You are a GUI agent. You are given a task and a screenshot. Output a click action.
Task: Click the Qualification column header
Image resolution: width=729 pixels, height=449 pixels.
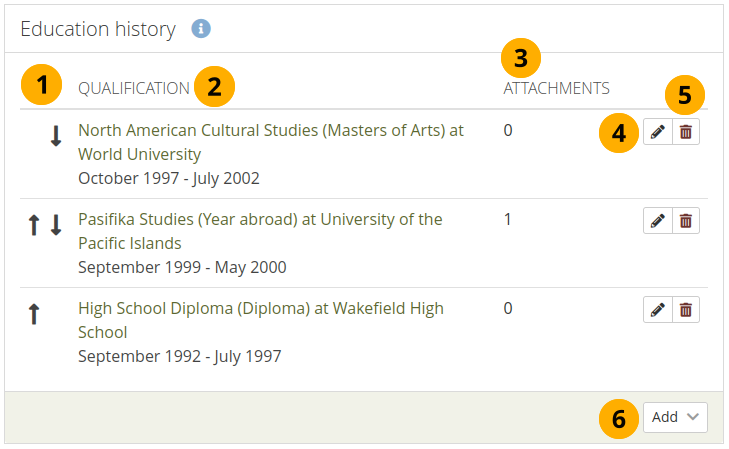pos(133,88)
